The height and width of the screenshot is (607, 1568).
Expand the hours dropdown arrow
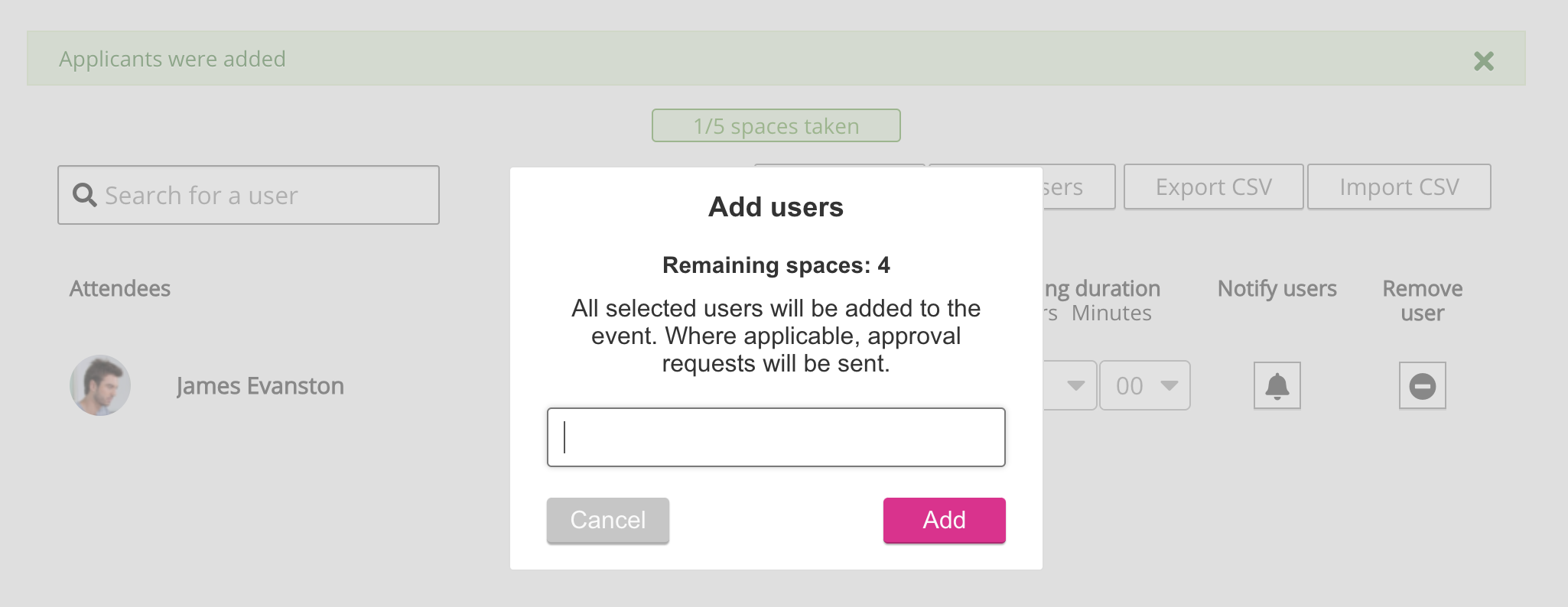[x=1075, y=385]
